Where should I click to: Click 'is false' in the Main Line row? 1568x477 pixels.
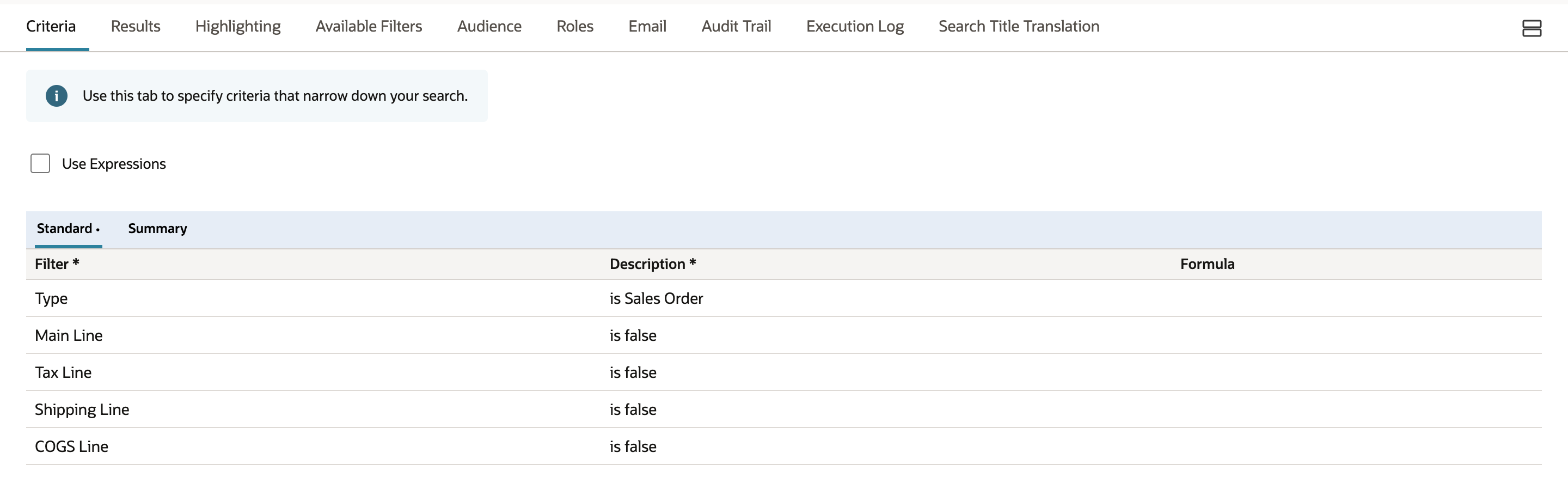click(633, 335)
